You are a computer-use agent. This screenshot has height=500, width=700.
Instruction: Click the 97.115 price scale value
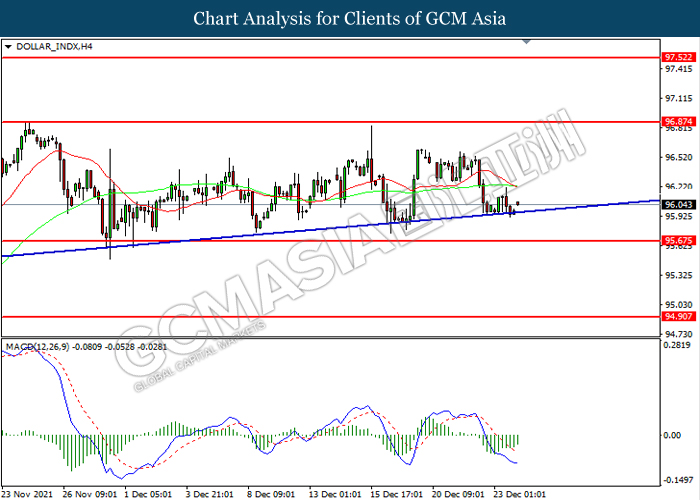[679, 98]
